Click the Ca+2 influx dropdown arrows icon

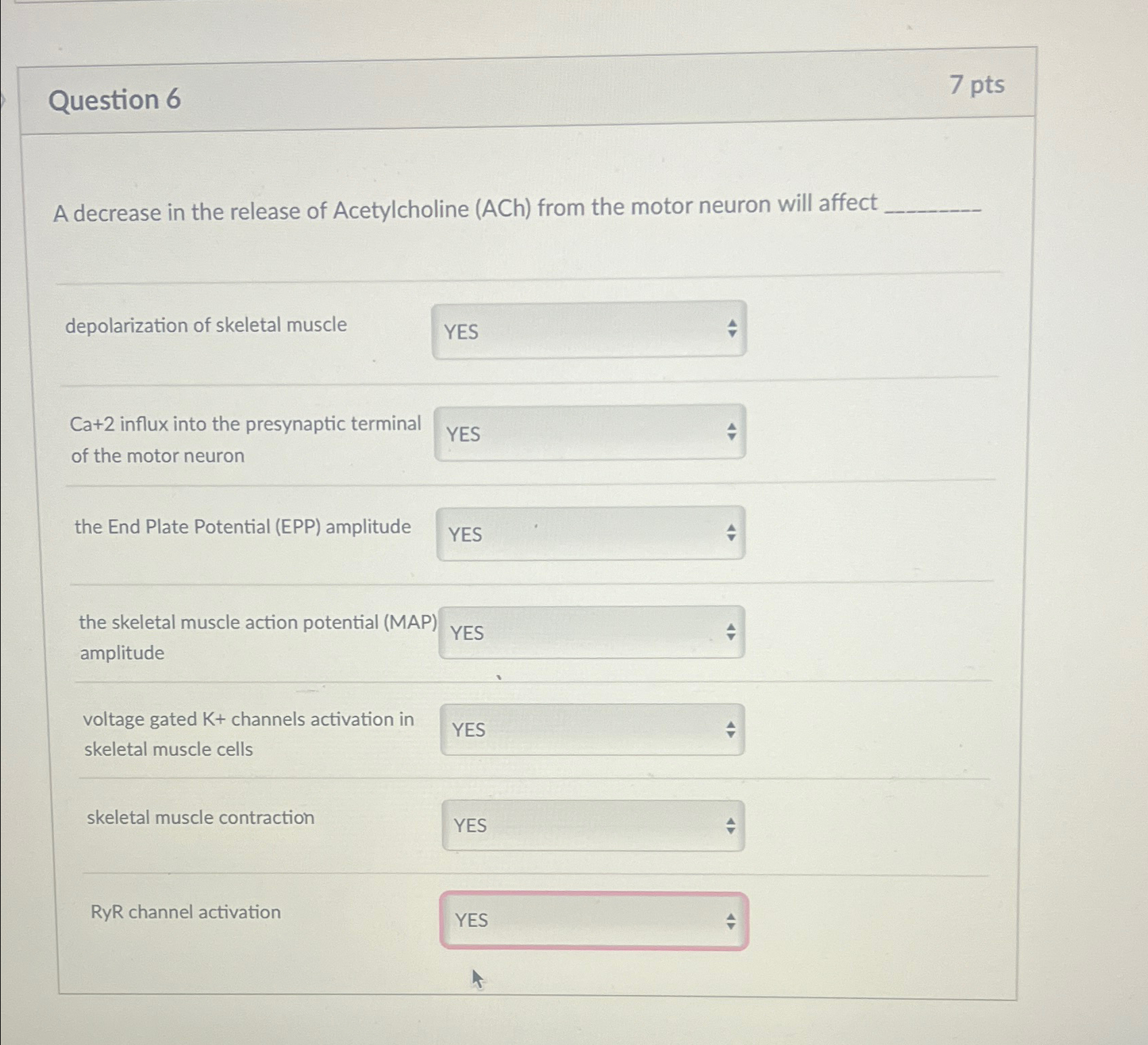tap(732, 431)
